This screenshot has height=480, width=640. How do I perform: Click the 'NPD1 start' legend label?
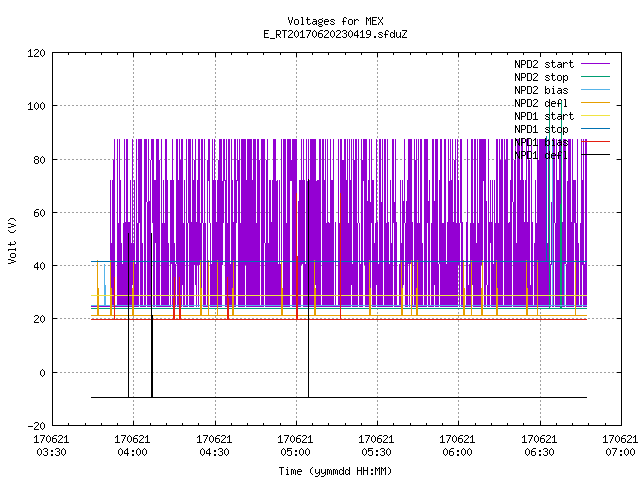(544, 116)
